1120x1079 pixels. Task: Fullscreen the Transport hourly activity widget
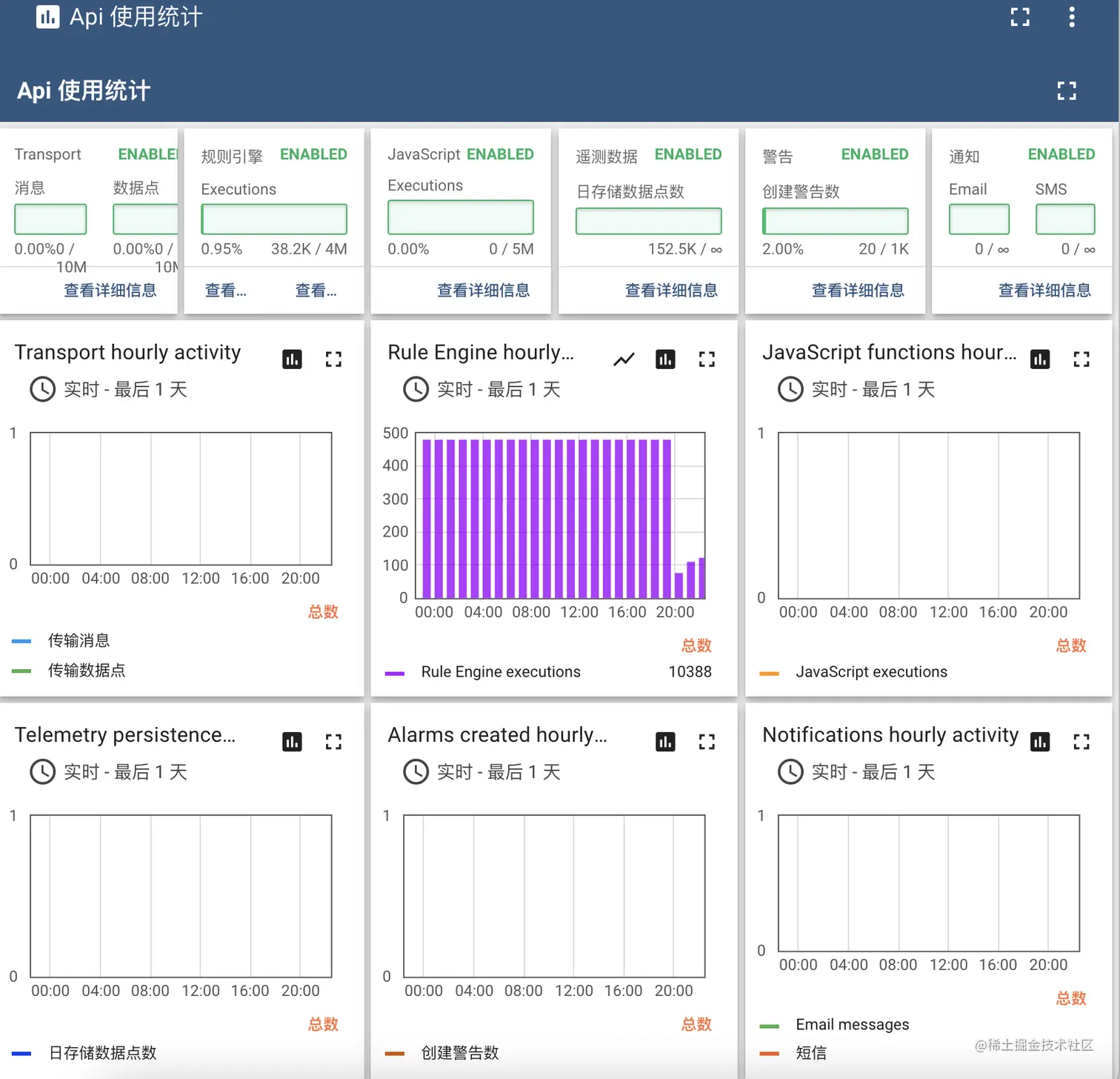click(x=333, y=359)
